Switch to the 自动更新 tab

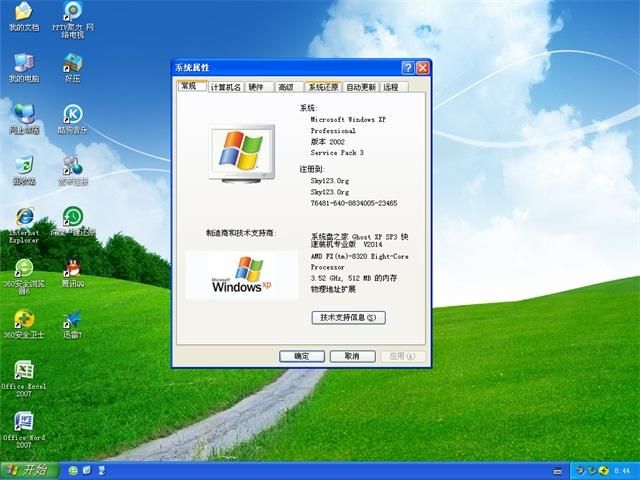click(361, 87)
